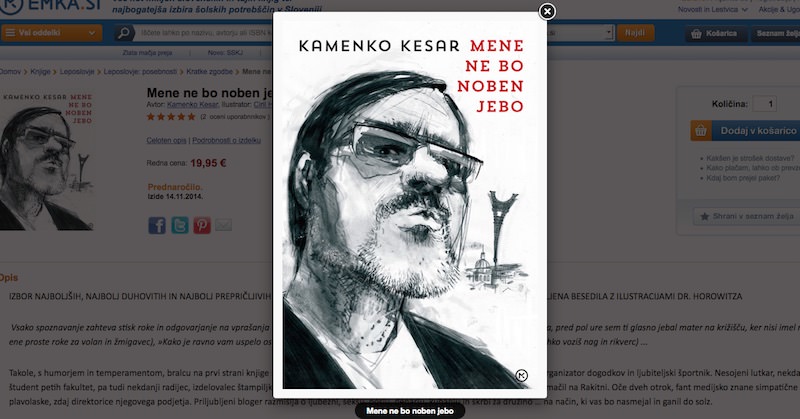The width and height of the screenshot is (800, 419).
Task: Click the shopping cart icon on Dodaj v košarico
Action: [701, 131]
